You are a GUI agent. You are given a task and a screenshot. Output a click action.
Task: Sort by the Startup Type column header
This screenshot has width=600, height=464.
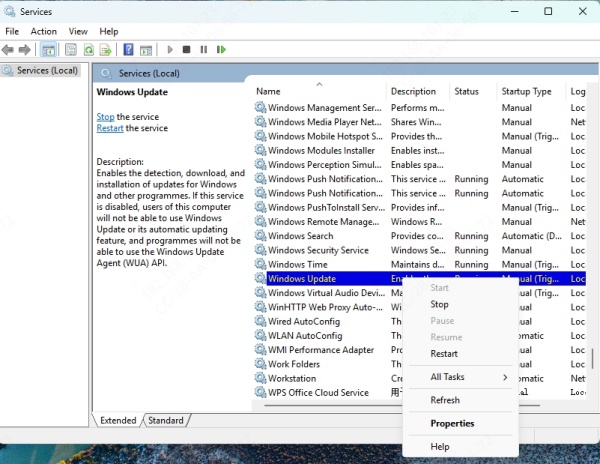[531, 91]
